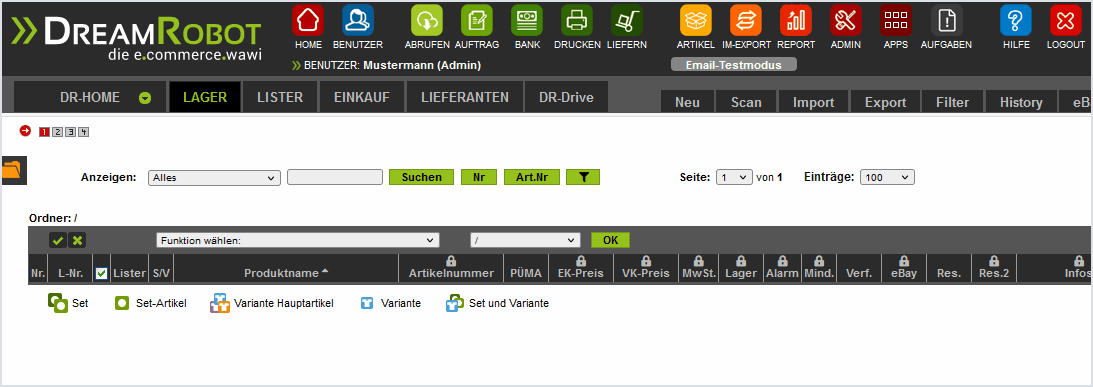This screenshot has height=387, width=1093.
Task: Click the ABRUFEN download icon
Action: 427,21
